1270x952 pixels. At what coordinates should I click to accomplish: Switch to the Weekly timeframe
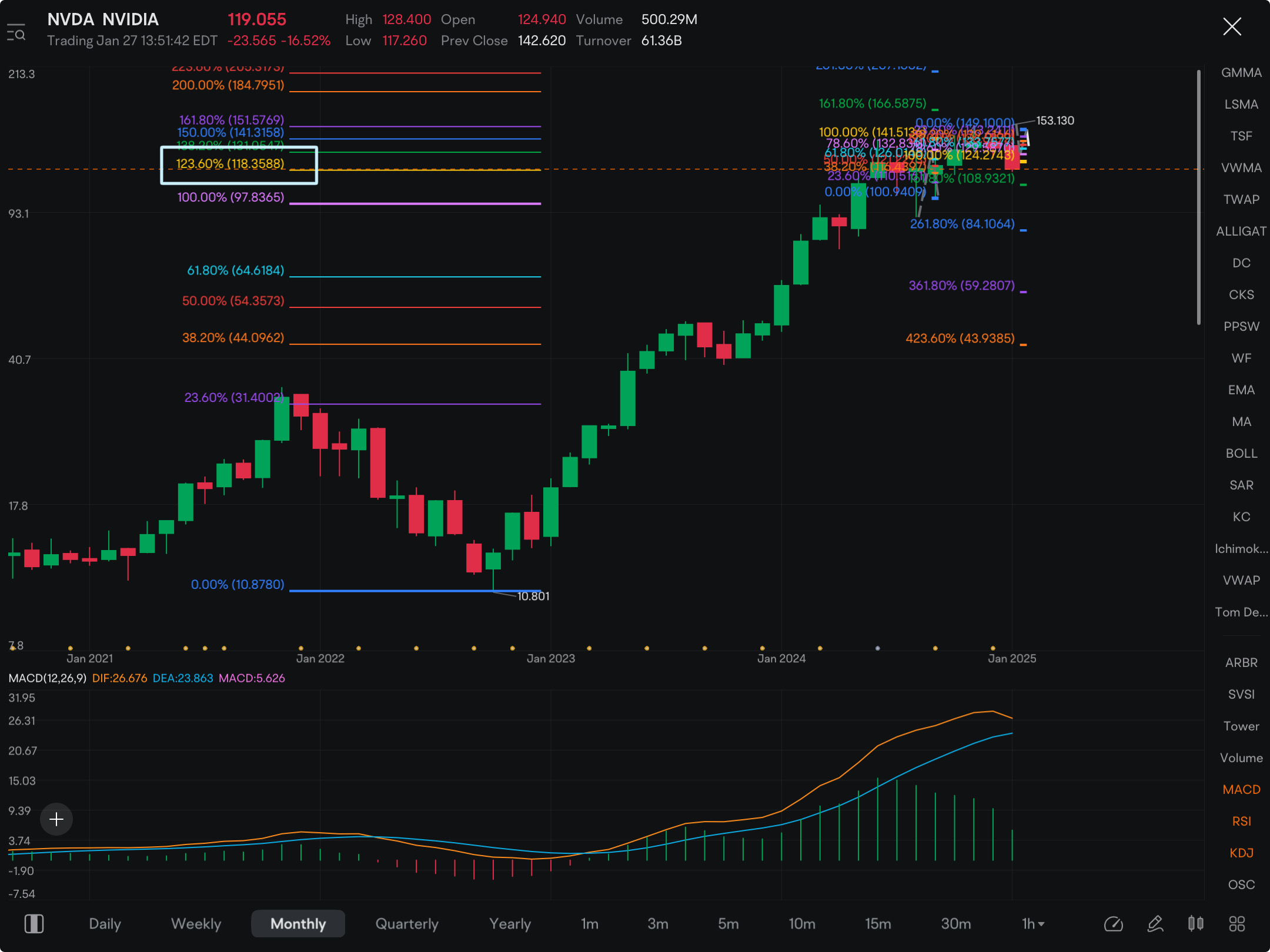[196, 924]
